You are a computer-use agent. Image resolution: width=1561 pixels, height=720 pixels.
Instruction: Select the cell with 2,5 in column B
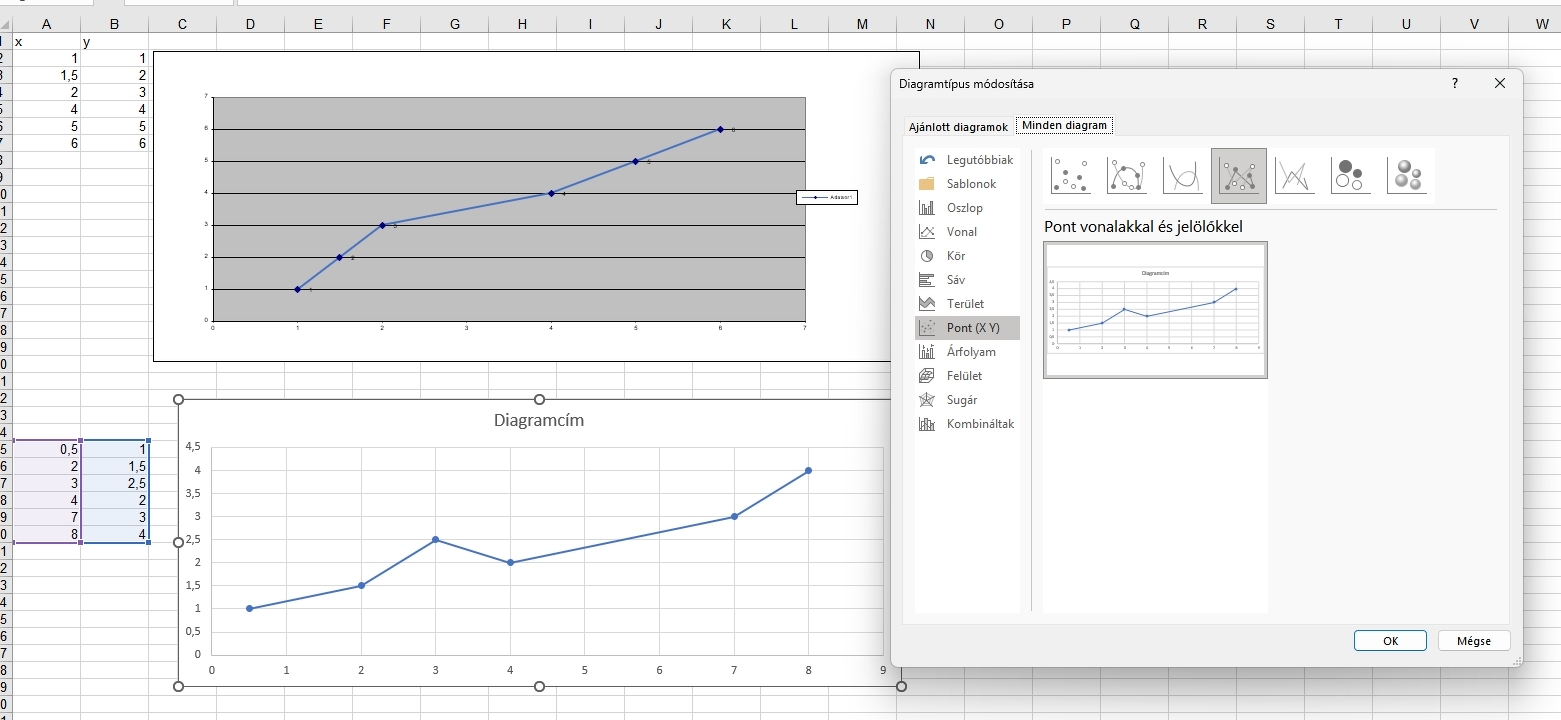click(115, 484)
